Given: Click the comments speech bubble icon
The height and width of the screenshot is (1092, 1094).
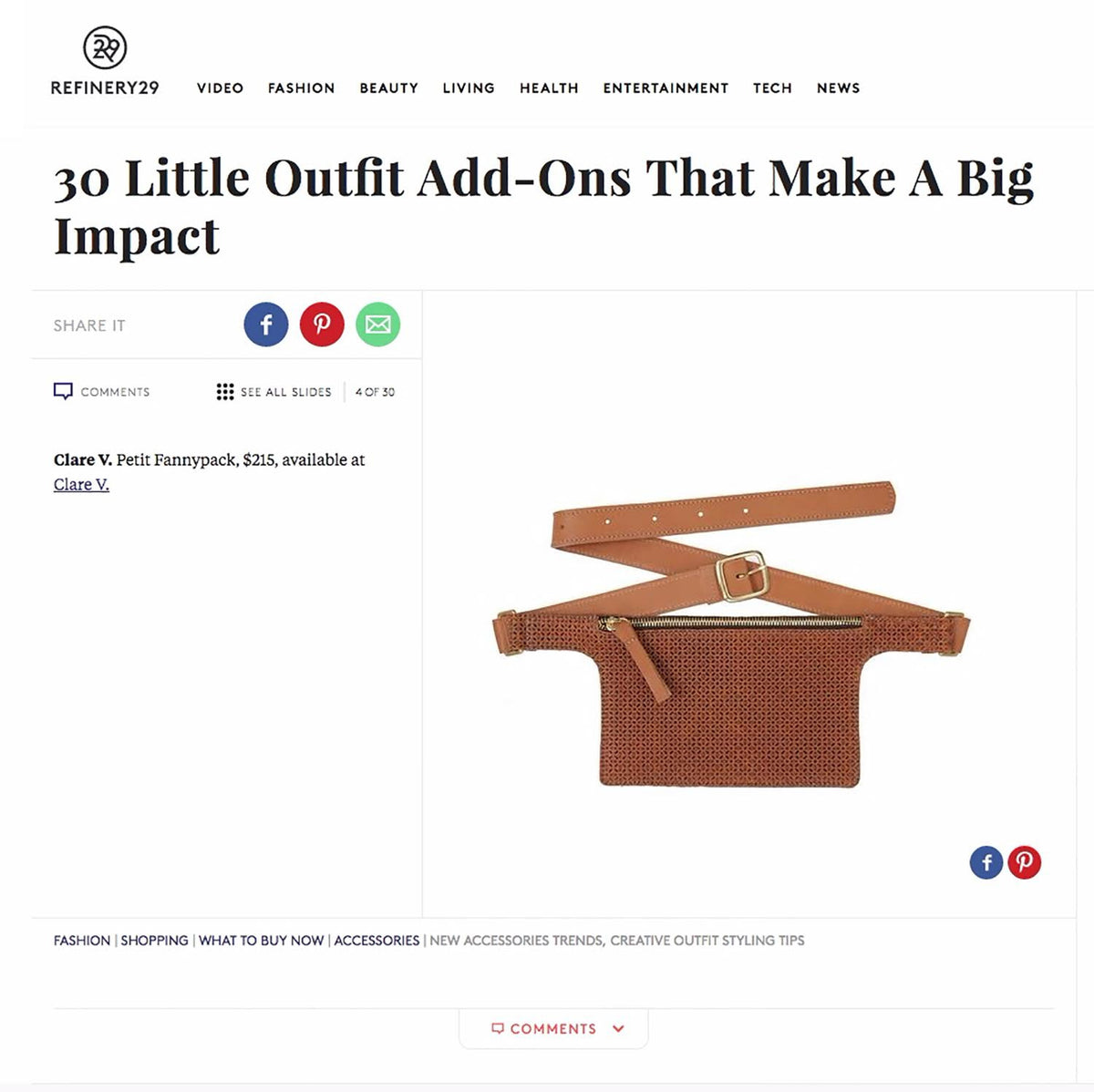Looking at the screenshot, I should click(63, 391).
